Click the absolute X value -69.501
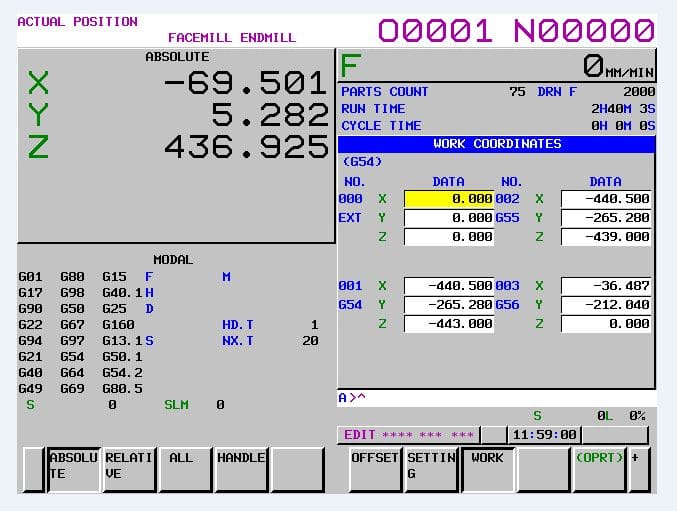677x511 pixels. [245, 83]
